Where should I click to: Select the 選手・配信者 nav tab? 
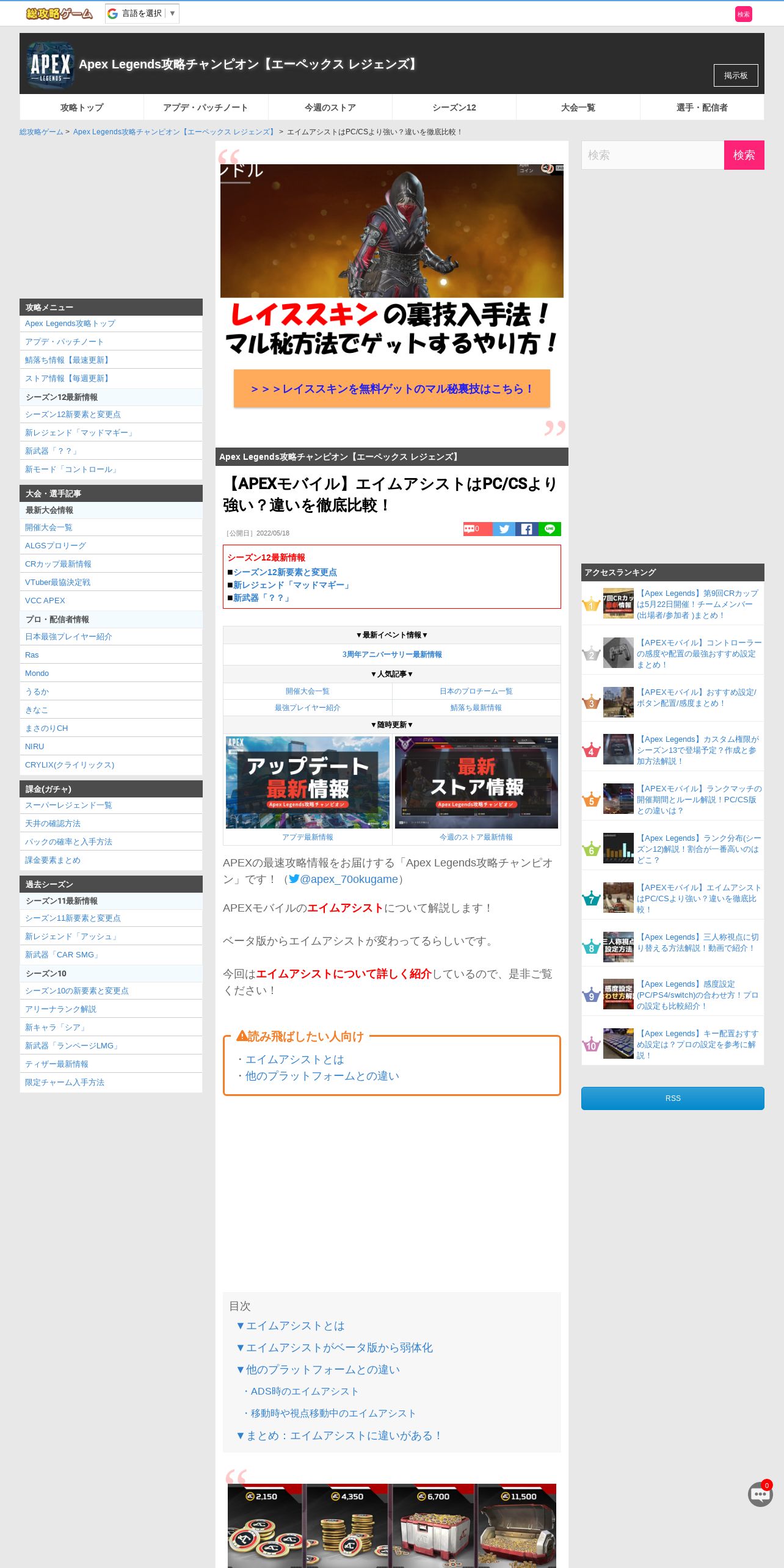702,107
